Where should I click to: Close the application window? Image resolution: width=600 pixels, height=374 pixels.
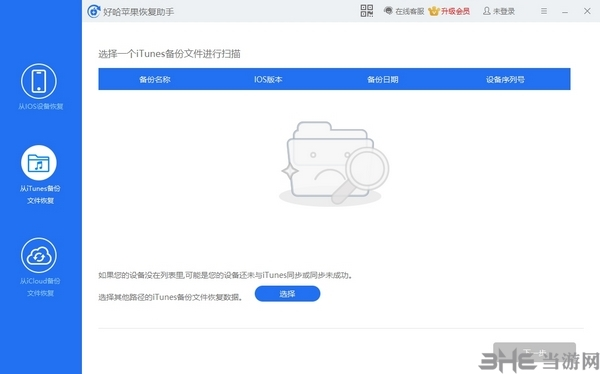(587, 11)
